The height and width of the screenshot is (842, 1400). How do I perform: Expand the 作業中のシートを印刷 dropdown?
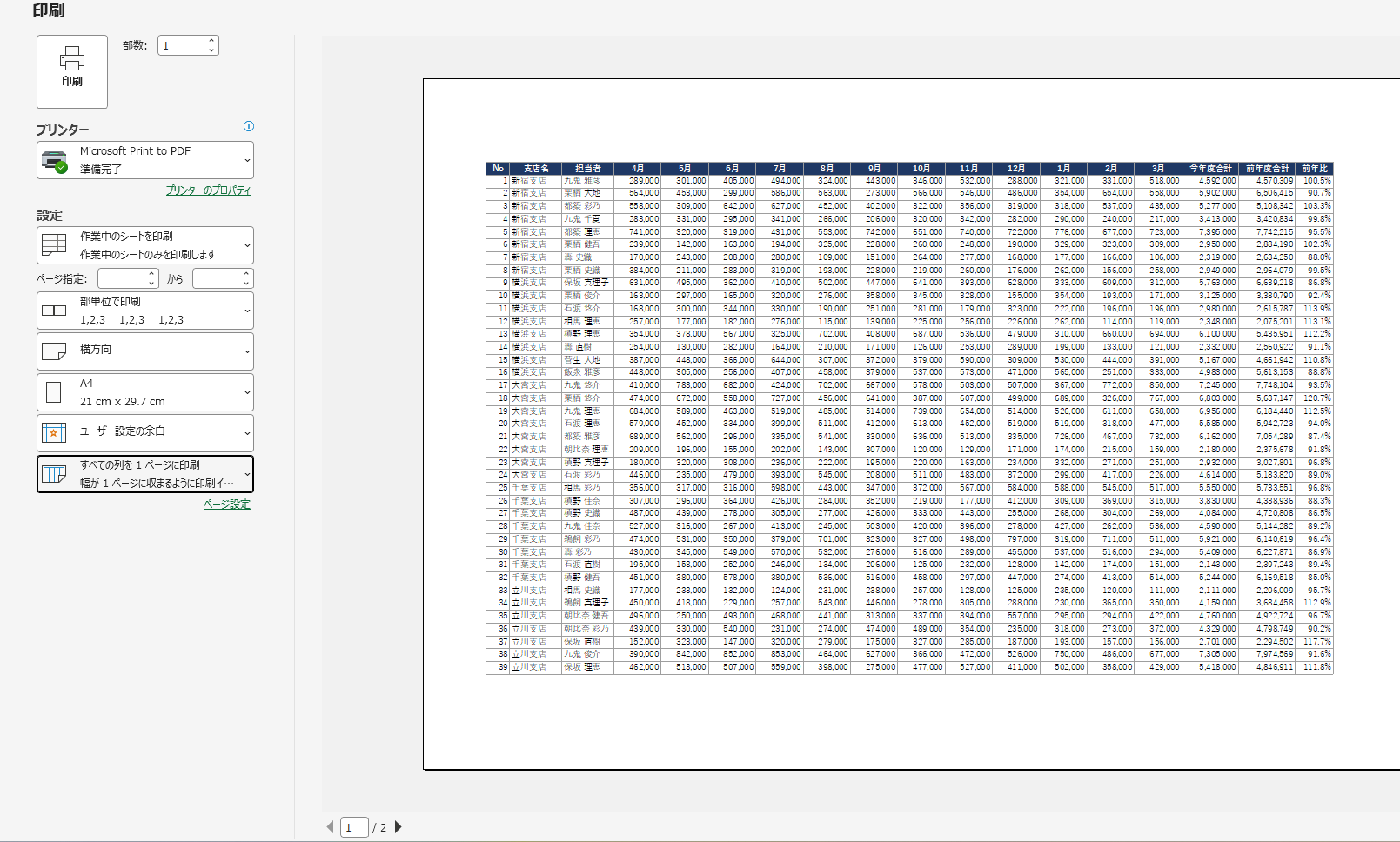145,245
